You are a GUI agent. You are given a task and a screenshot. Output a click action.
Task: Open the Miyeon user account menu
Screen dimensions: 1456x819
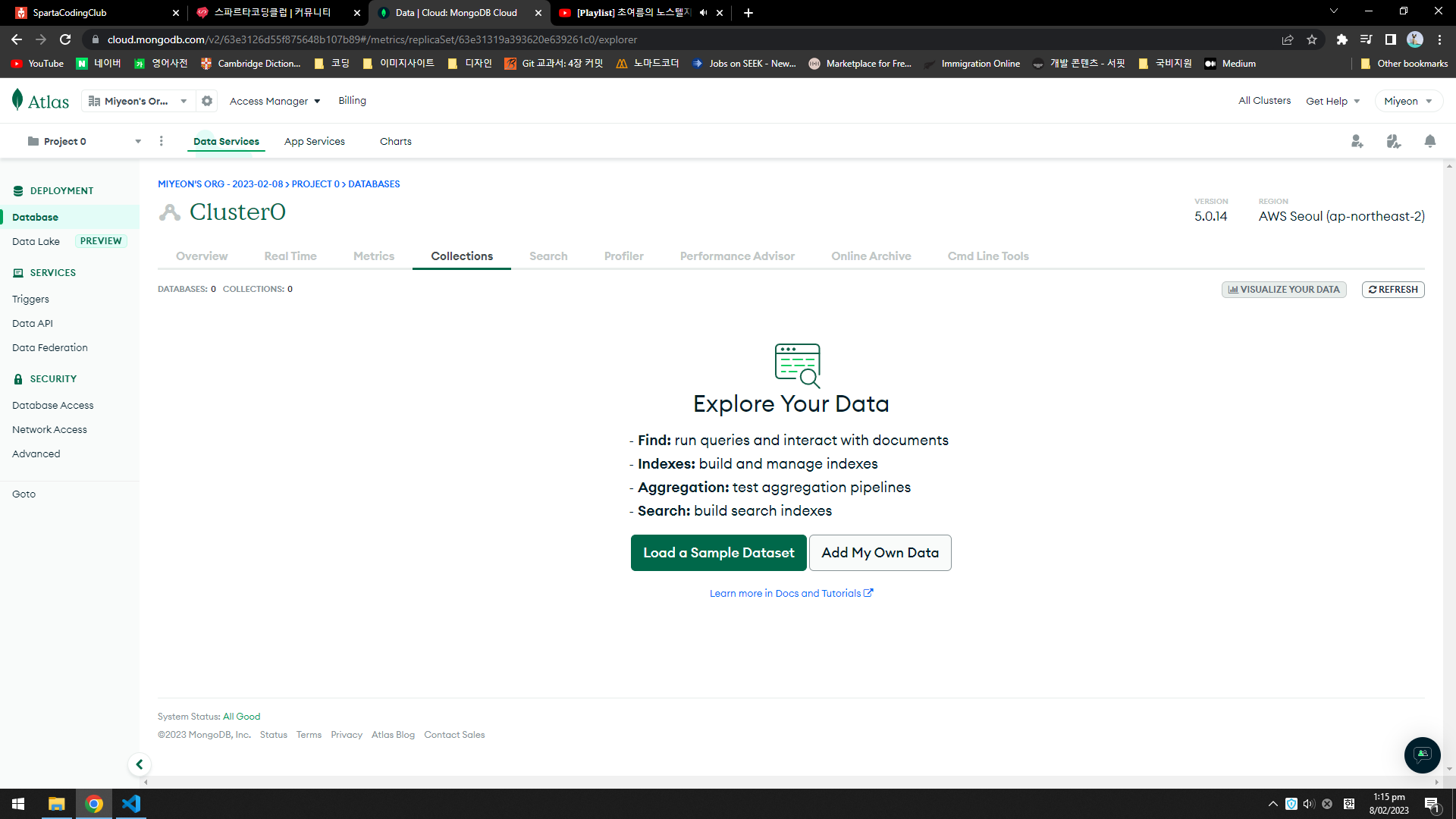pos(1408,101)
